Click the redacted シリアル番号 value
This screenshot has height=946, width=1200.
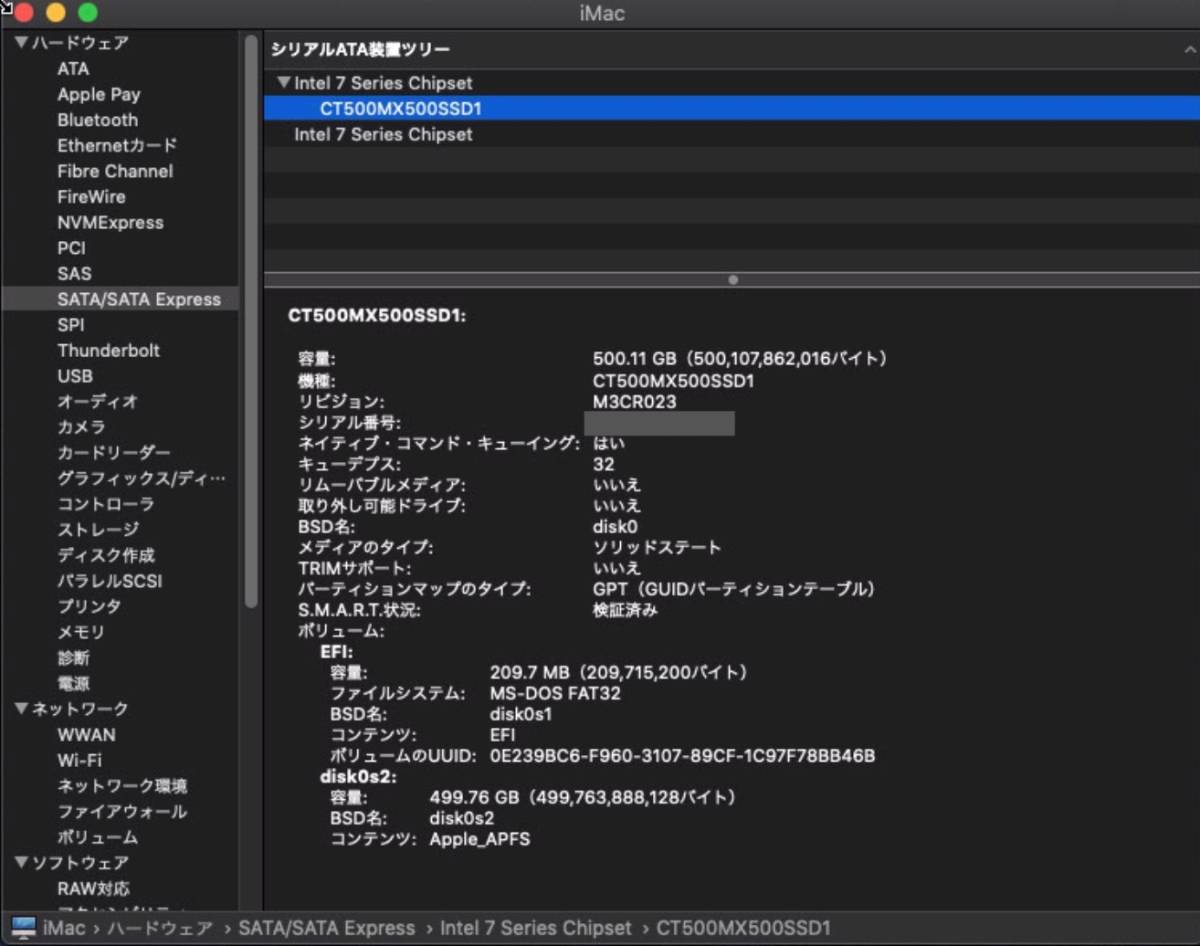659,423
